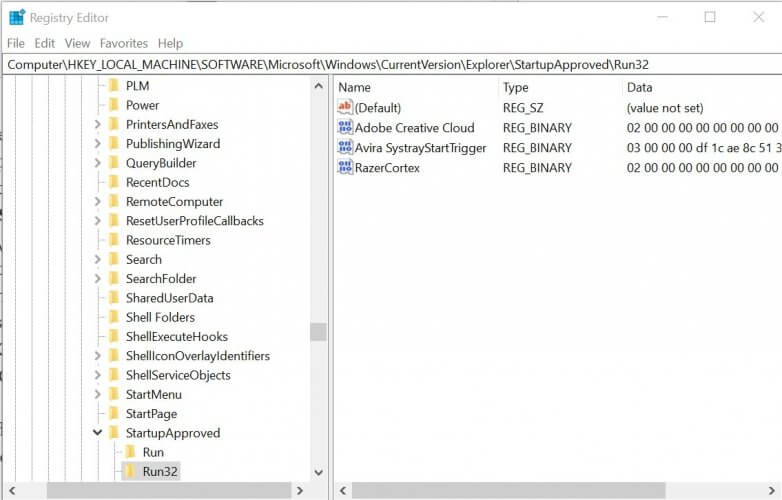
Task: Click the RemoteComputer folder icon
Action: [114, 201]
